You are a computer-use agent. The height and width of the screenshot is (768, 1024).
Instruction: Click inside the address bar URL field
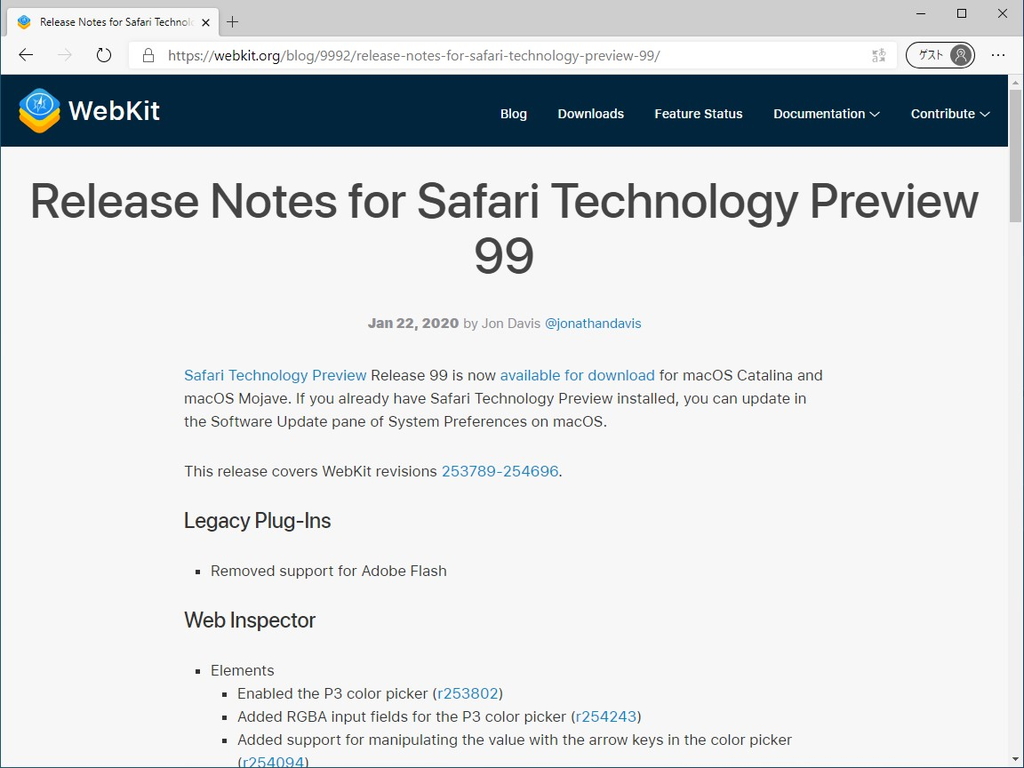click(400, 56)
